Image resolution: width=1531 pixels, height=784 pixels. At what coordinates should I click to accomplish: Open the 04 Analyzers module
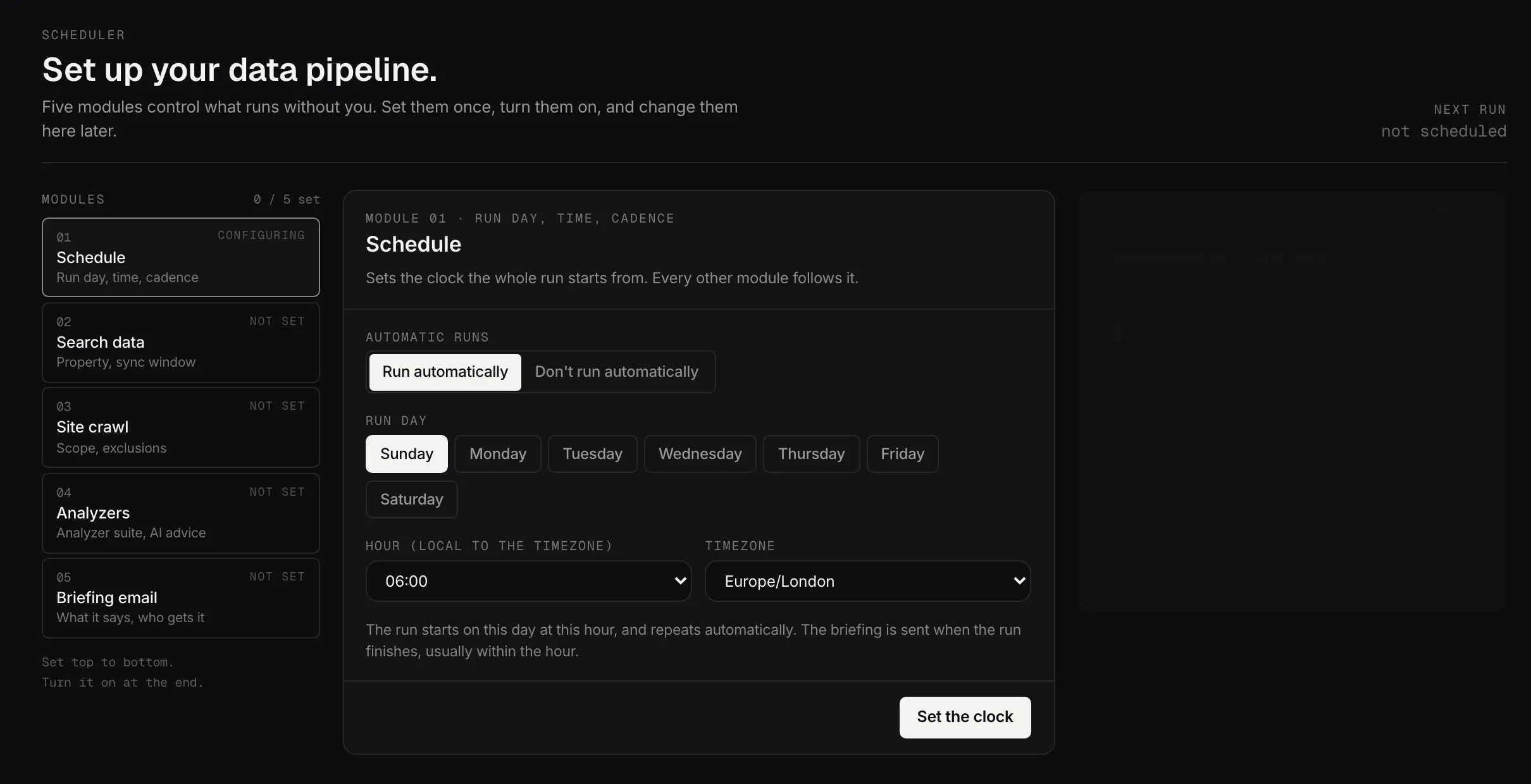pos(181,513)
